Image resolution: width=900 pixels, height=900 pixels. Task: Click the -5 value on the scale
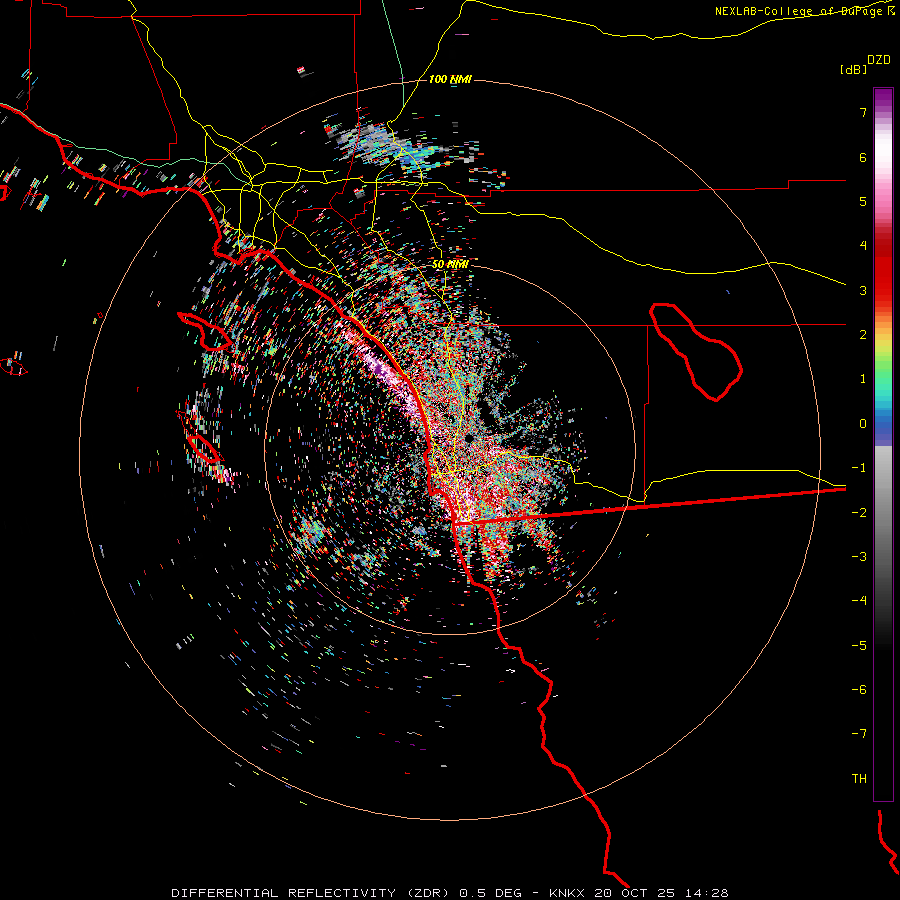(859, 646)
